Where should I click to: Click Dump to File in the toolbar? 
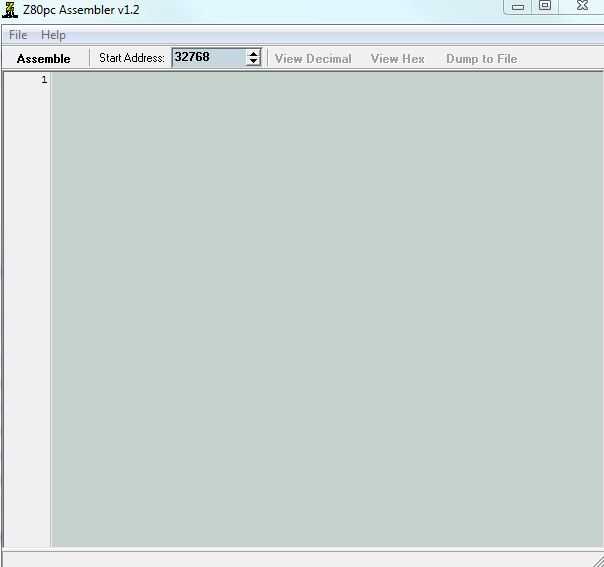coord(482,59)
